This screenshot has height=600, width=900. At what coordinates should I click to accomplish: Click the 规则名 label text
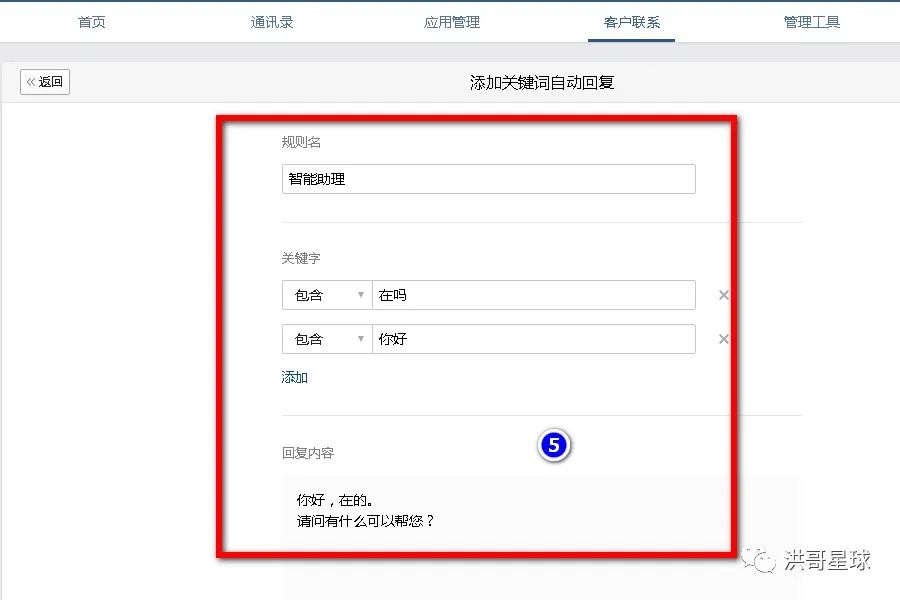301,142
